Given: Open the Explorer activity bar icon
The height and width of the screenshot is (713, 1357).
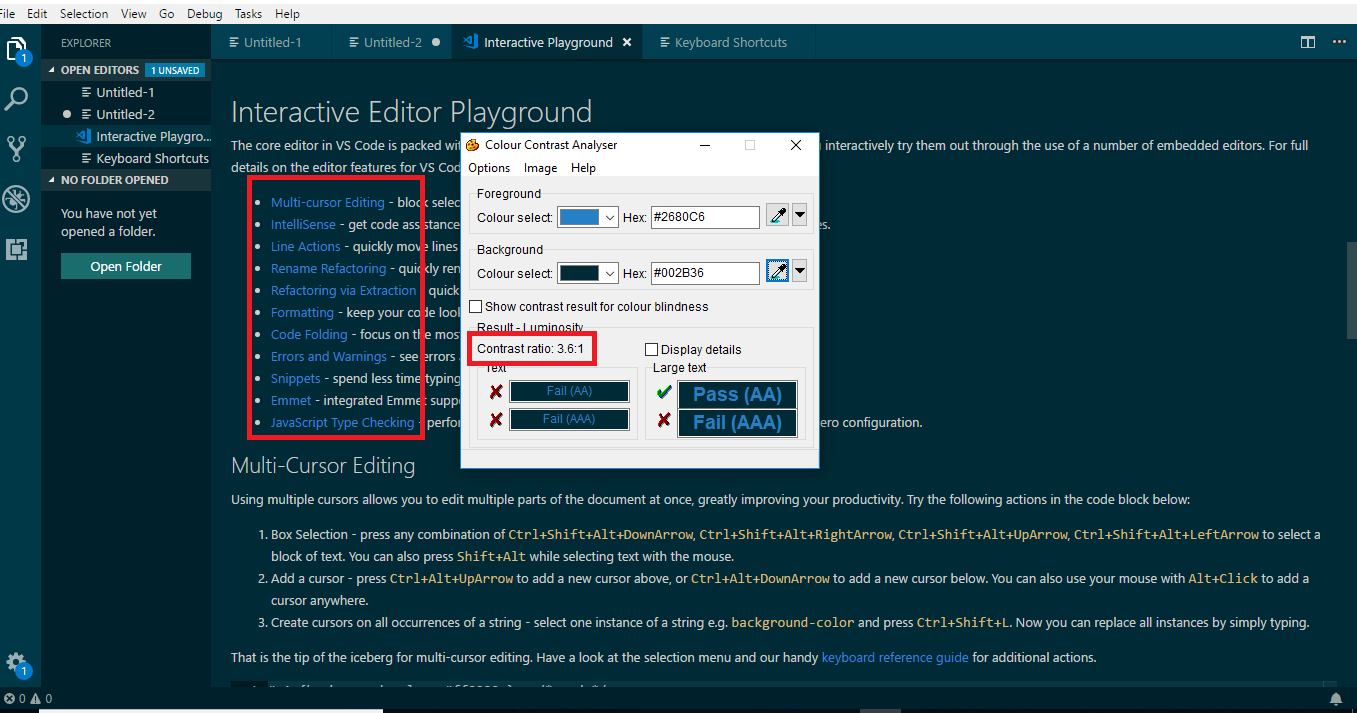Looking at the screenshot, I should (17, 50).
